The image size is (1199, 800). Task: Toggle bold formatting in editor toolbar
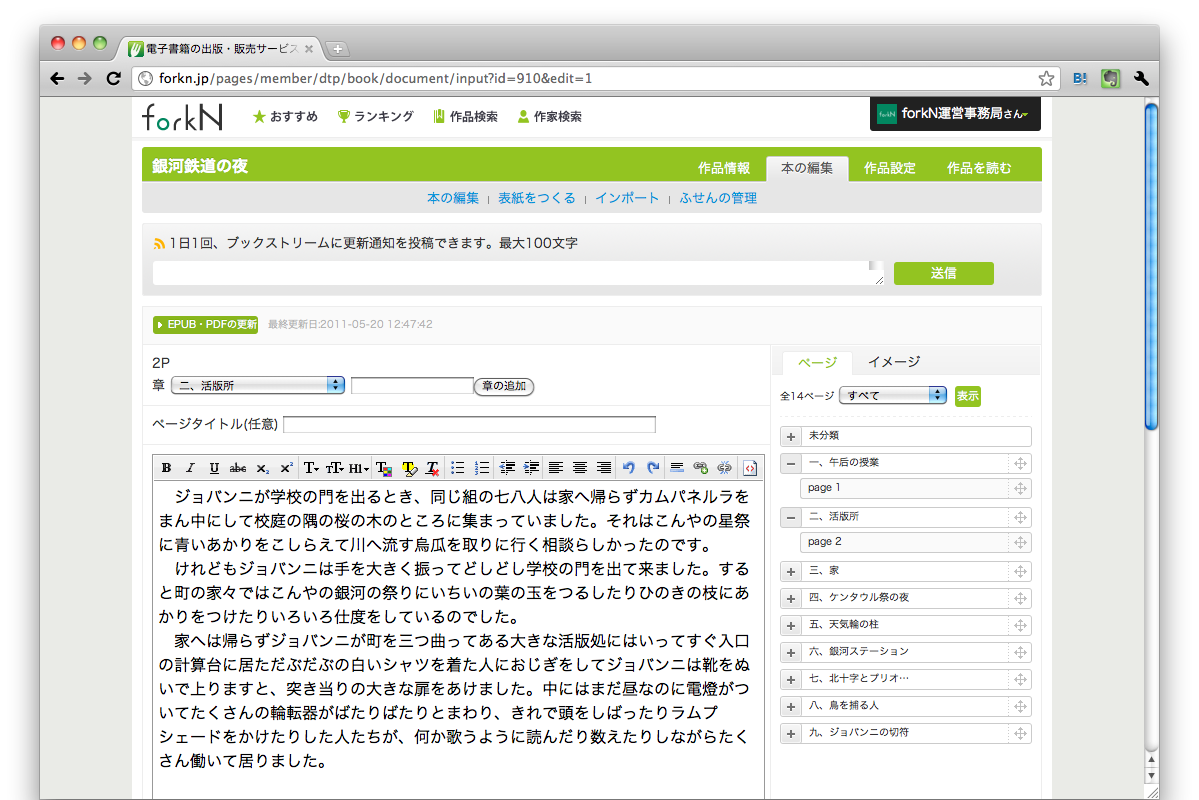167,468
